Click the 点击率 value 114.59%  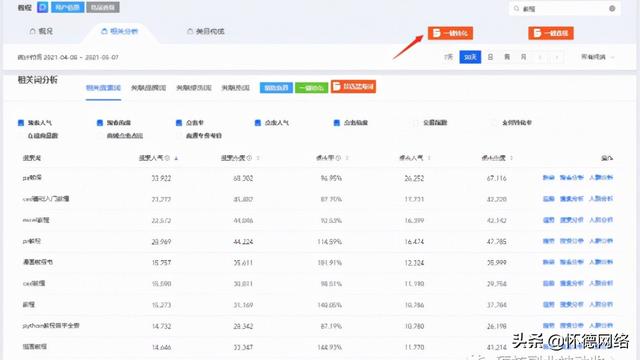(x=329, y=242)
